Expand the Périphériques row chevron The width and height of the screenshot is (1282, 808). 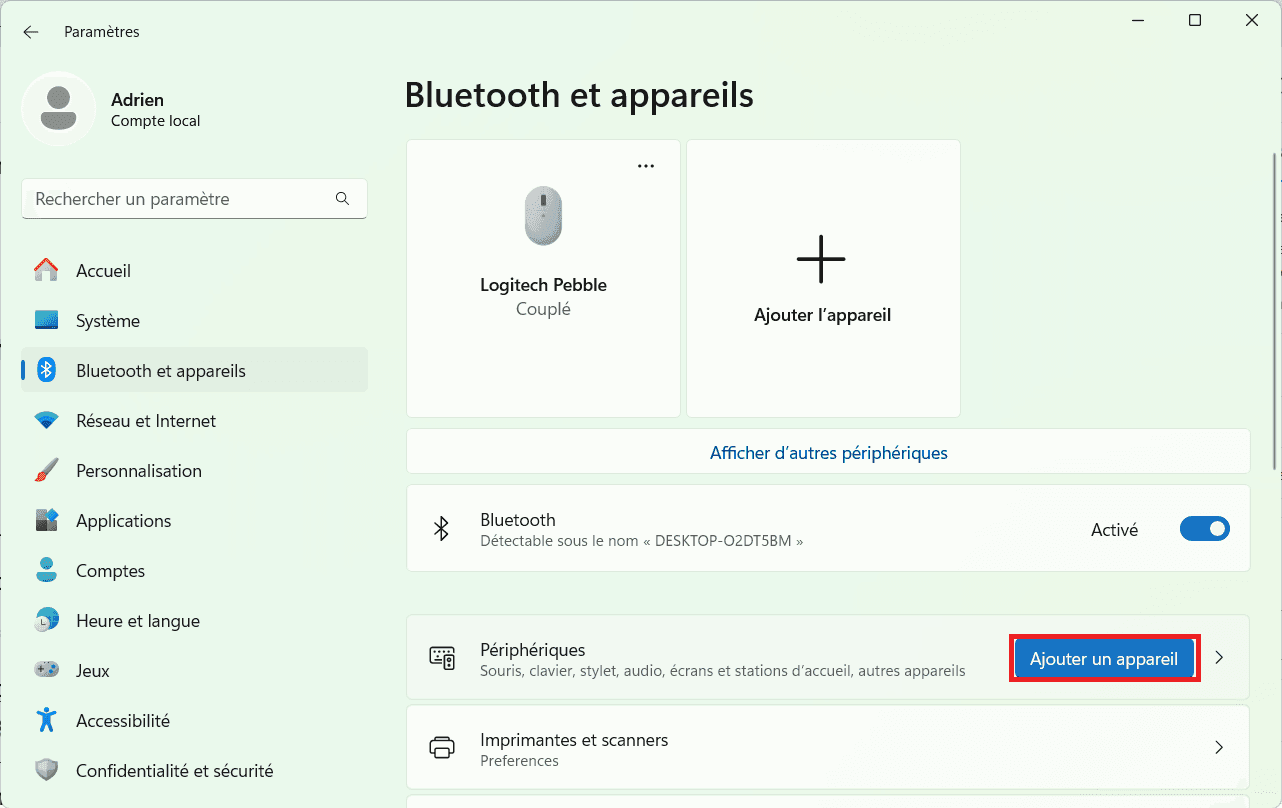1219,658
